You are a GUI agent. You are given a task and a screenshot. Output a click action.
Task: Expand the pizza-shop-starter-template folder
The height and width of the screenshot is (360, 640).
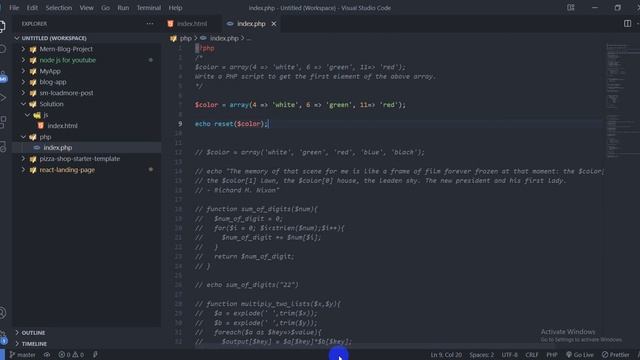tap(24, 159)
